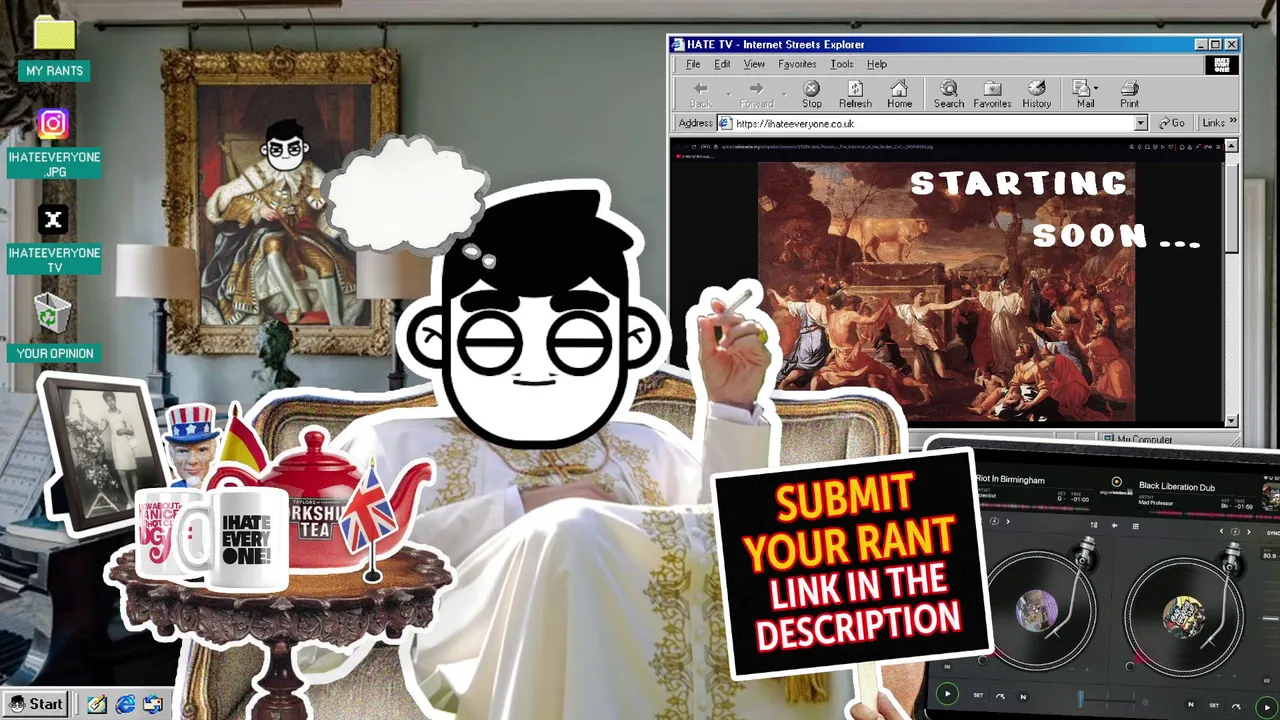Refresh the HATE TV page

tap(855, 95)
